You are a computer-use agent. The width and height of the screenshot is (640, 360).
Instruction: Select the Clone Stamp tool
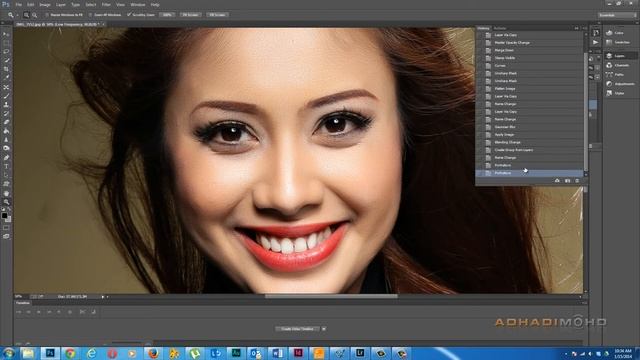6,104
